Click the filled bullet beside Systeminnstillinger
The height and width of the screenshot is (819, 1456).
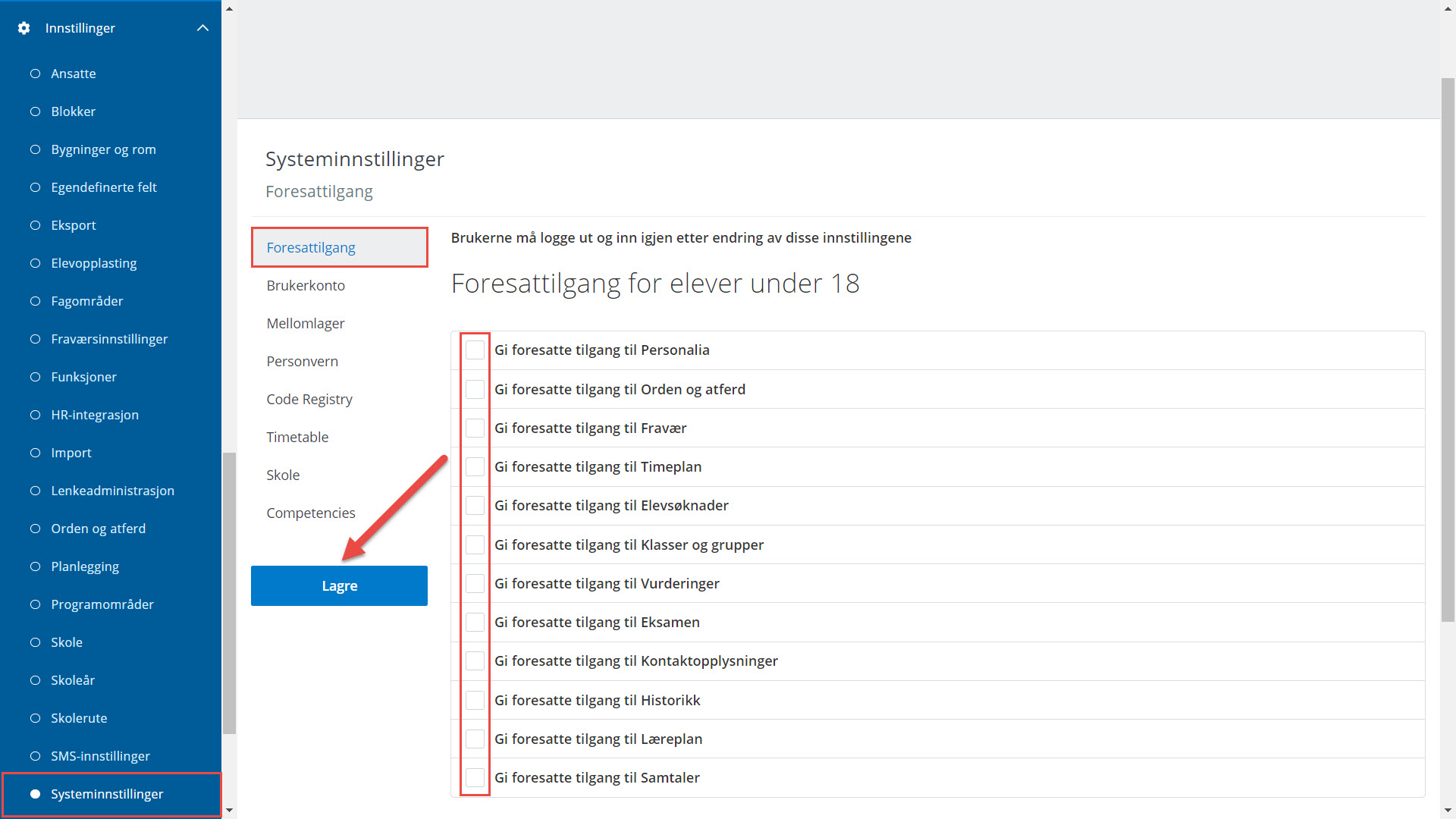(35, 794)
